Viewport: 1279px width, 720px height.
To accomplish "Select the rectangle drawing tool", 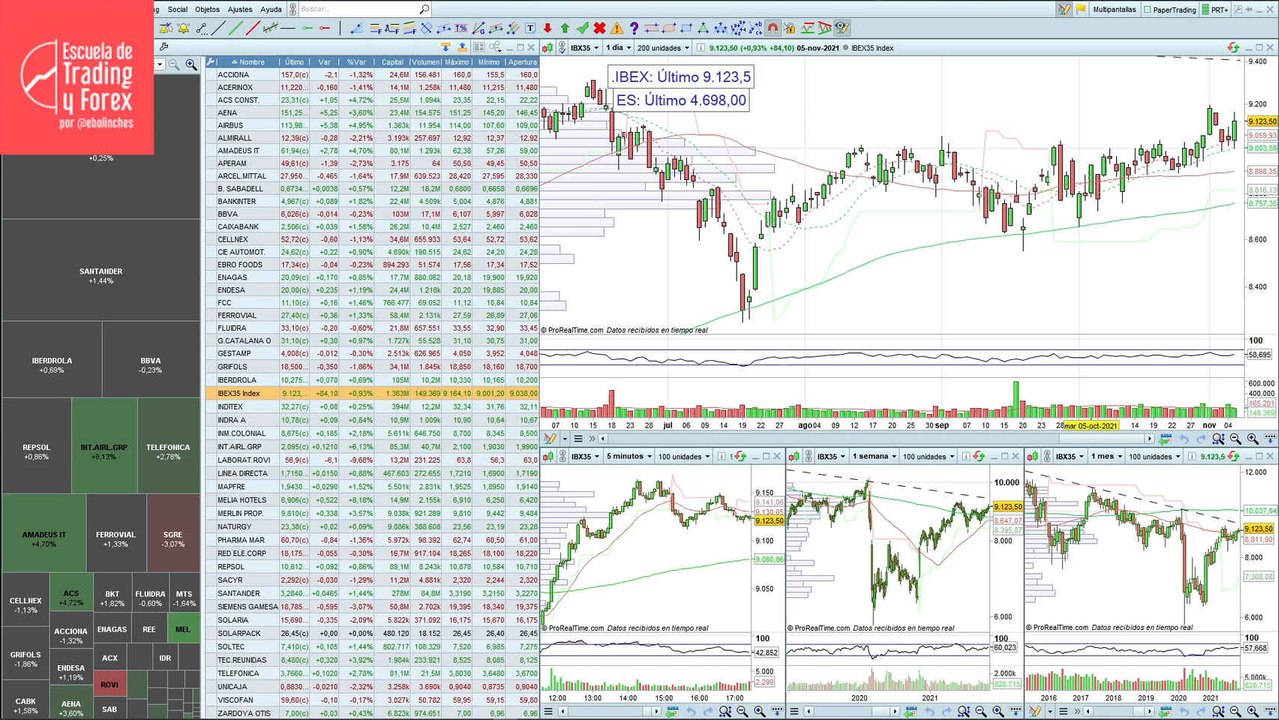I will point(686,29).
